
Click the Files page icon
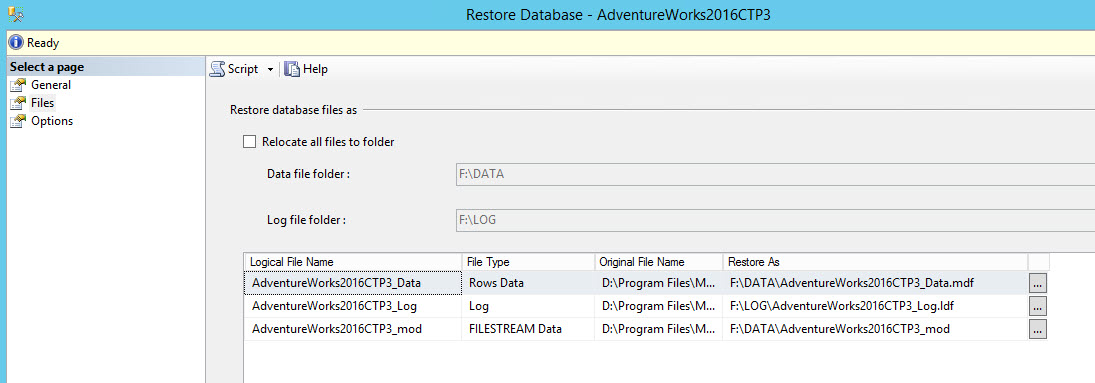coord(18,103)
